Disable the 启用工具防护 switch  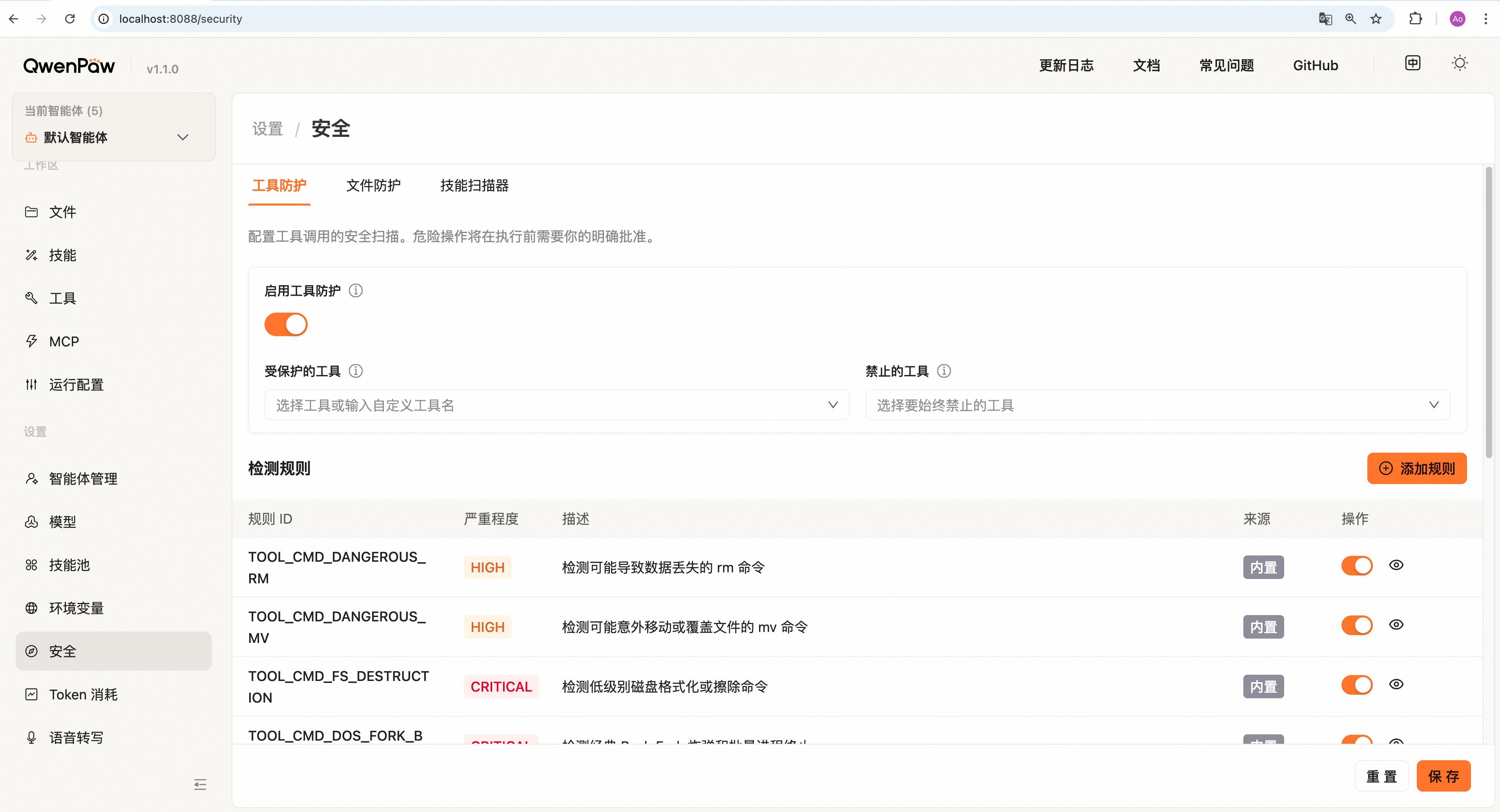coord(286,324)
